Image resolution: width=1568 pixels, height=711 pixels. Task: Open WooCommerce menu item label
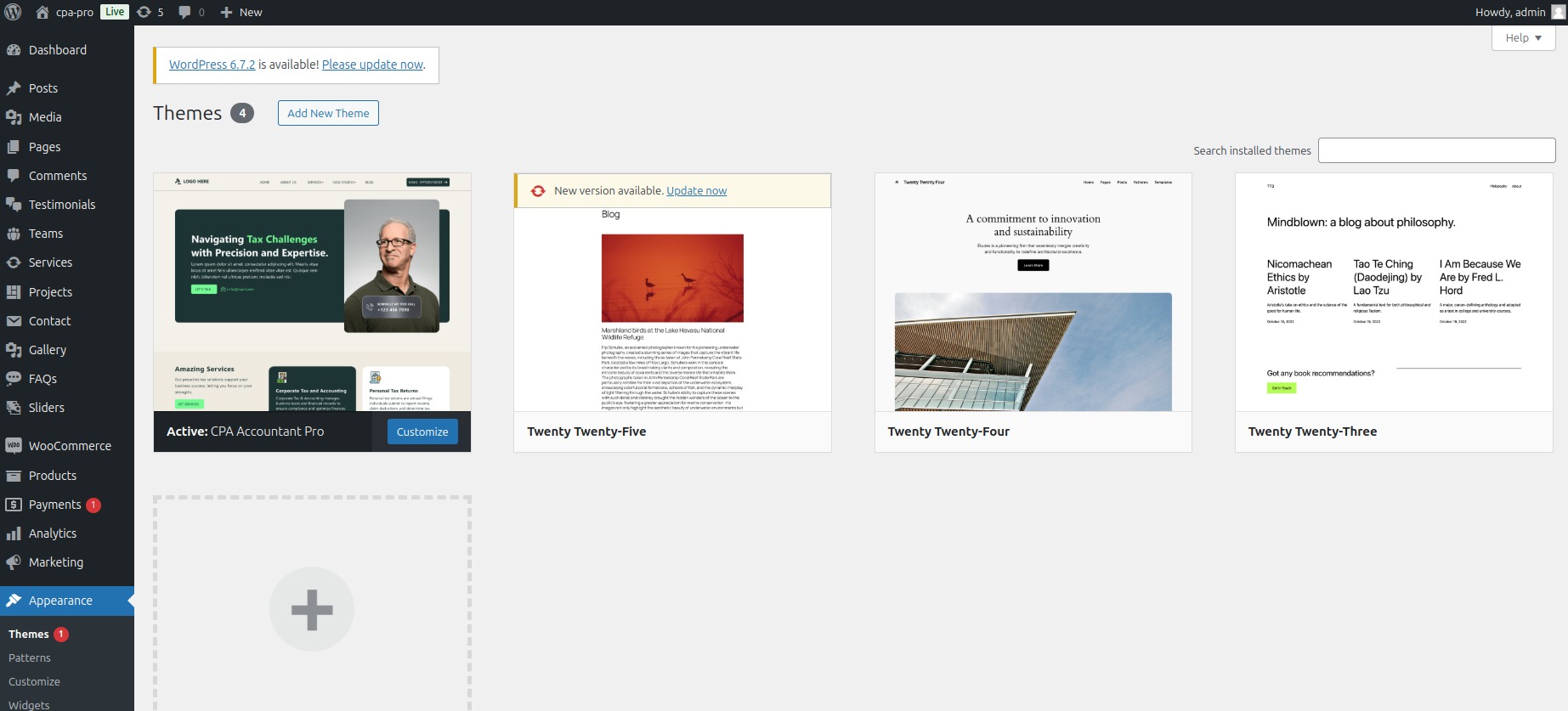coord(70,446)
